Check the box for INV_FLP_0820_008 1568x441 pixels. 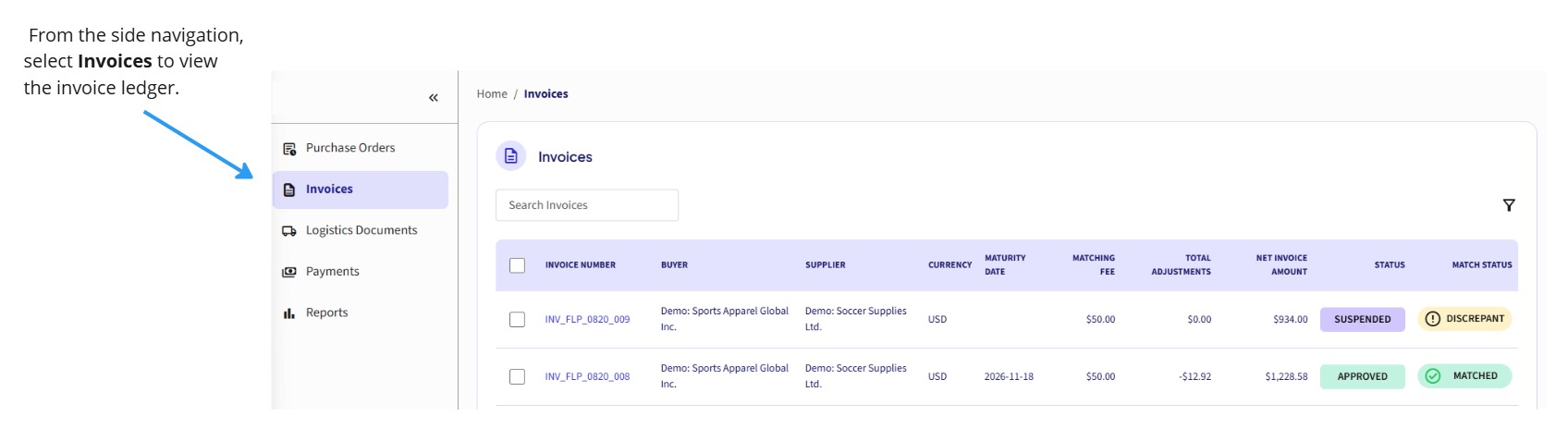[518, 377]
